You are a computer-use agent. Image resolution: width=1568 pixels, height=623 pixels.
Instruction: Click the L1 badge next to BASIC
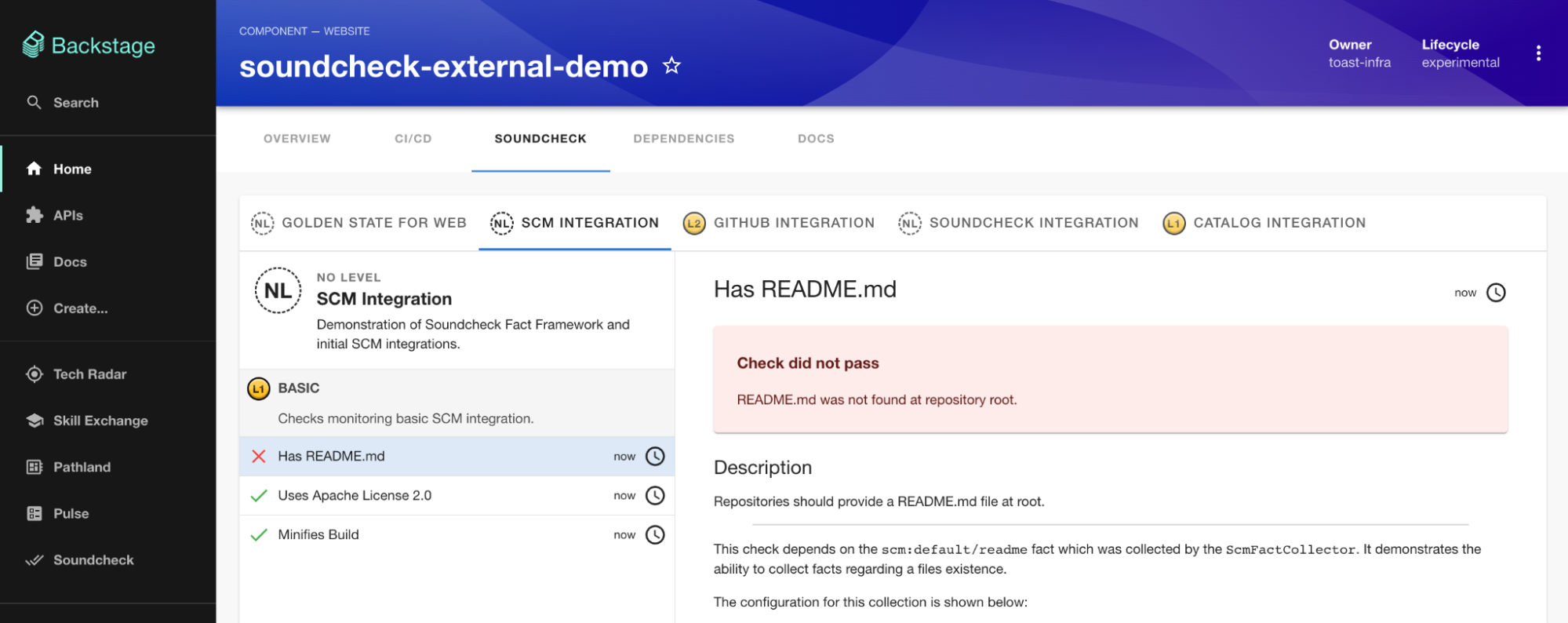tap(258, 388)
